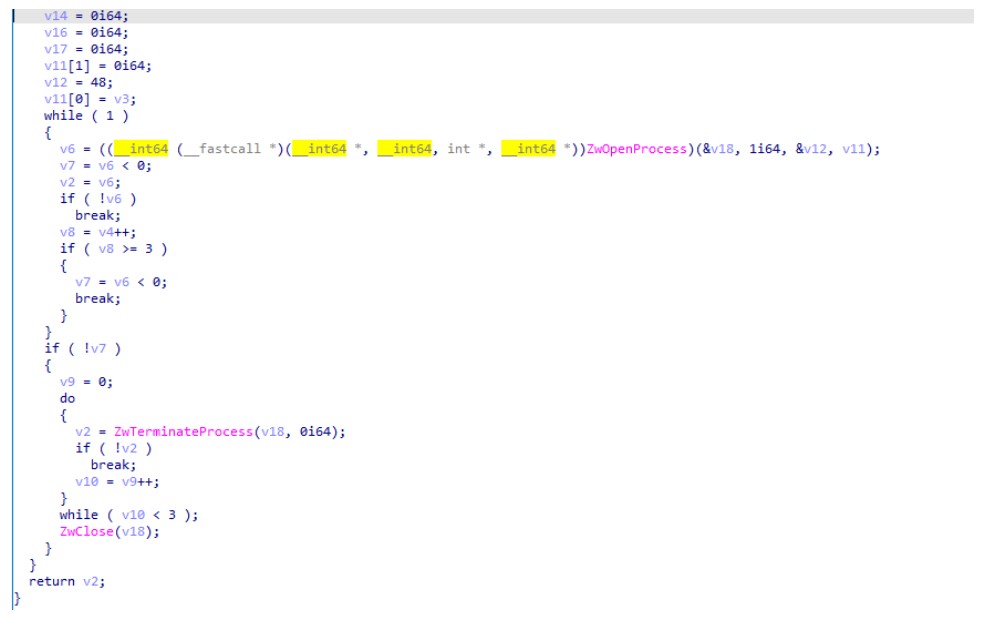The image size is (991, 637).
Task: Click the v10 = v9++ statement
Action: pyautogui.click(x=116, y=481)
